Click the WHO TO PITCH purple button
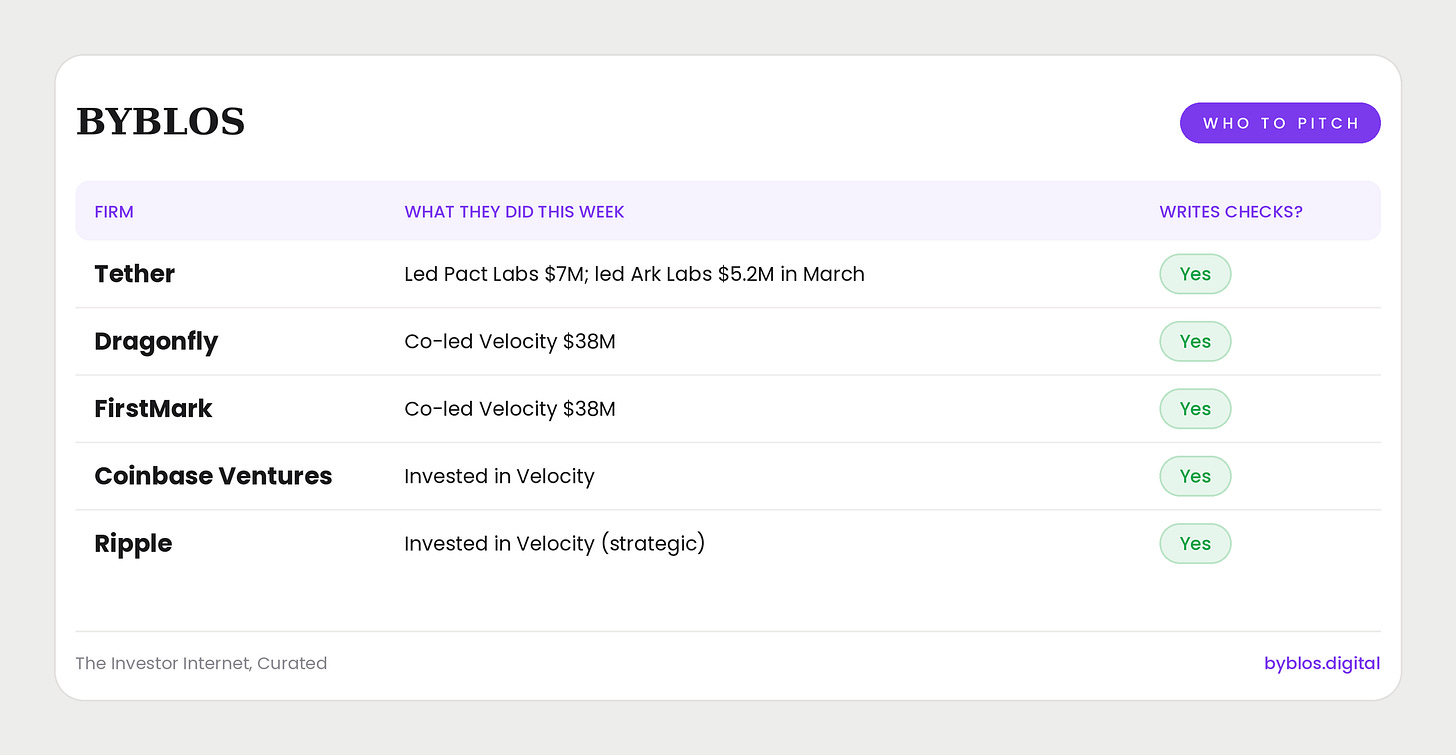 point(1280,123)
